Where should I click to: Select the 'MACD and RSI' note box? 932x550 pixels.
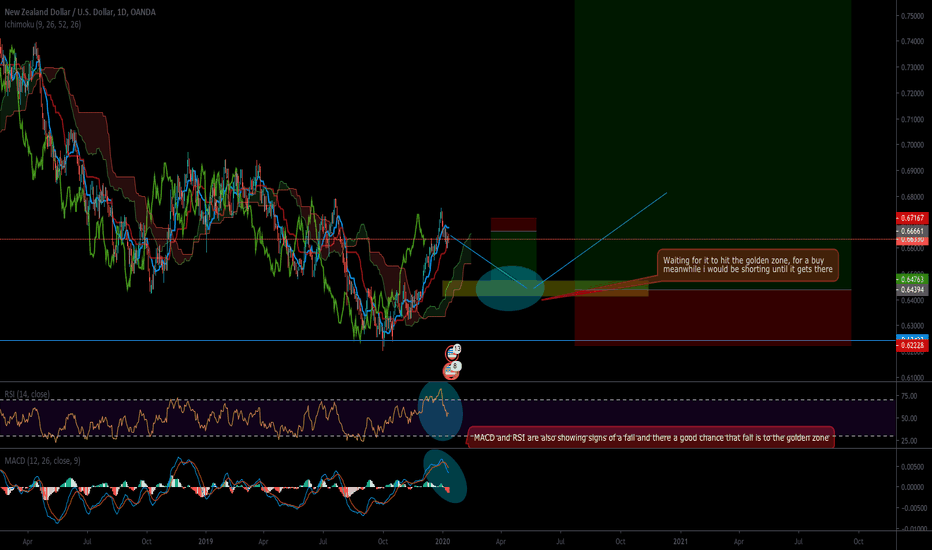click(x=650, y=439)
